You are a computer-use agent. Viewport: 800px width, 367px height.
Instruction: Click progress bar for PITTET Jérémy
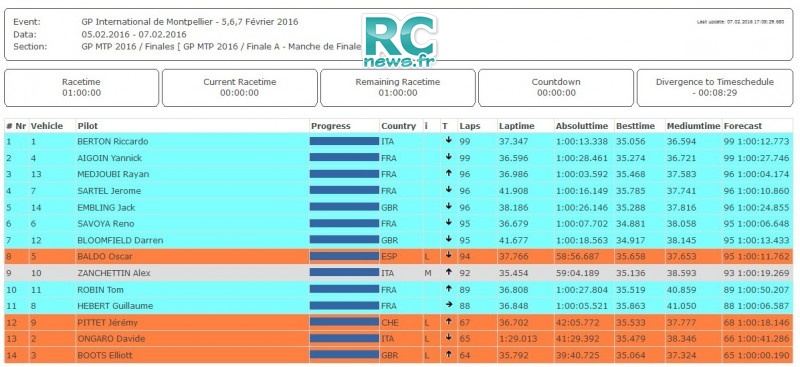(344, 322)
